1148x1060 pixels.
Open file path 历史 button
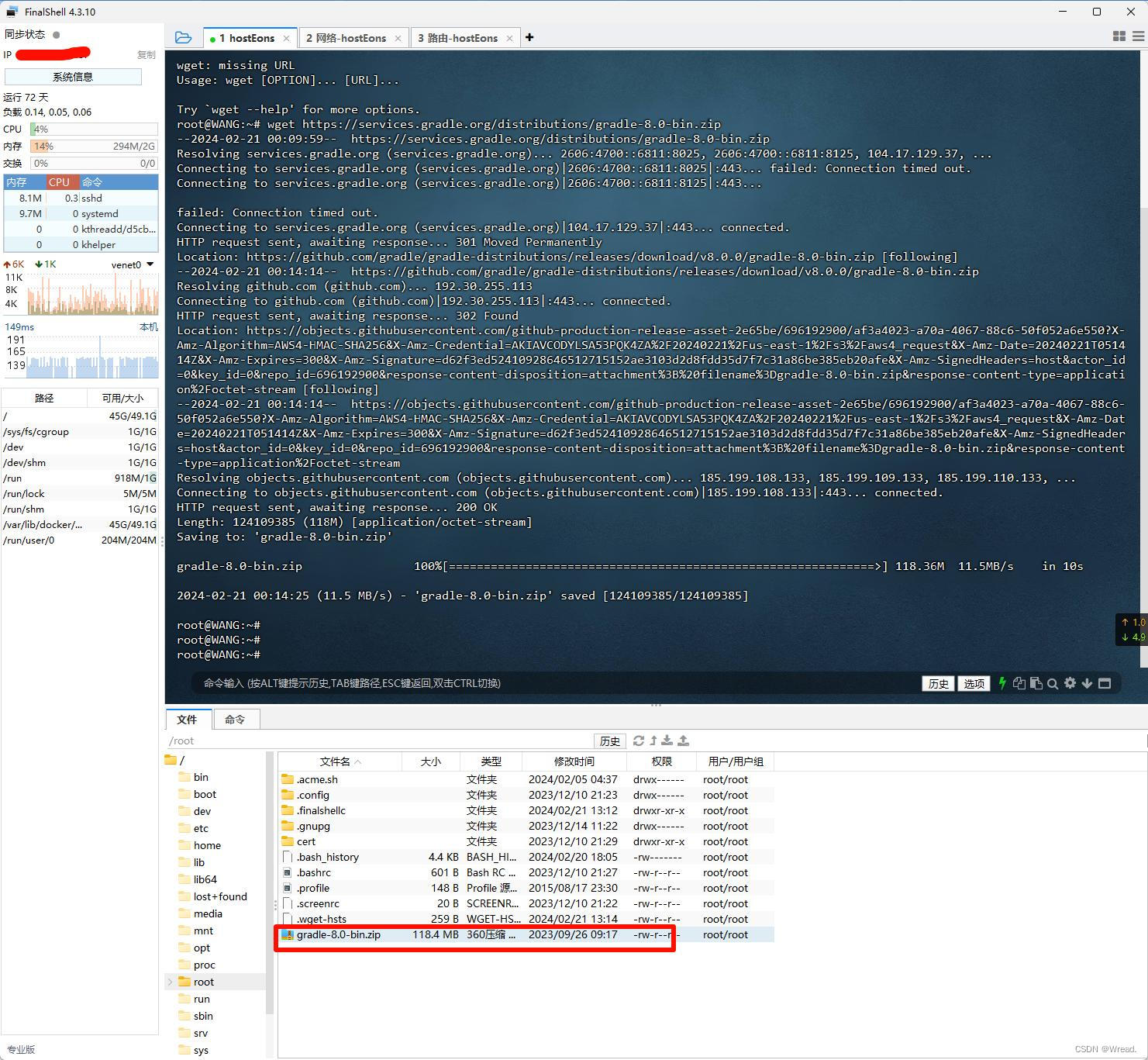tap(610, 741)
